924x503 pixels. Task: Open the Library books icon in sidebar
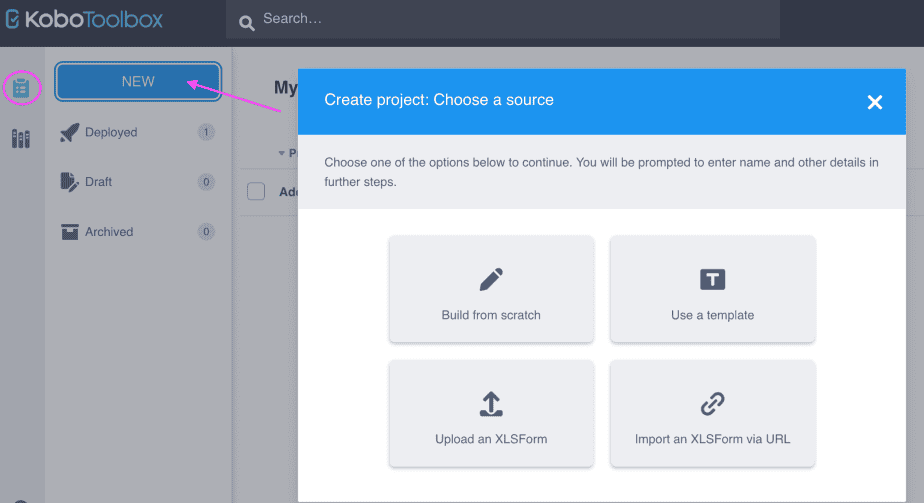pyautogui.click(x=21, y=139)
